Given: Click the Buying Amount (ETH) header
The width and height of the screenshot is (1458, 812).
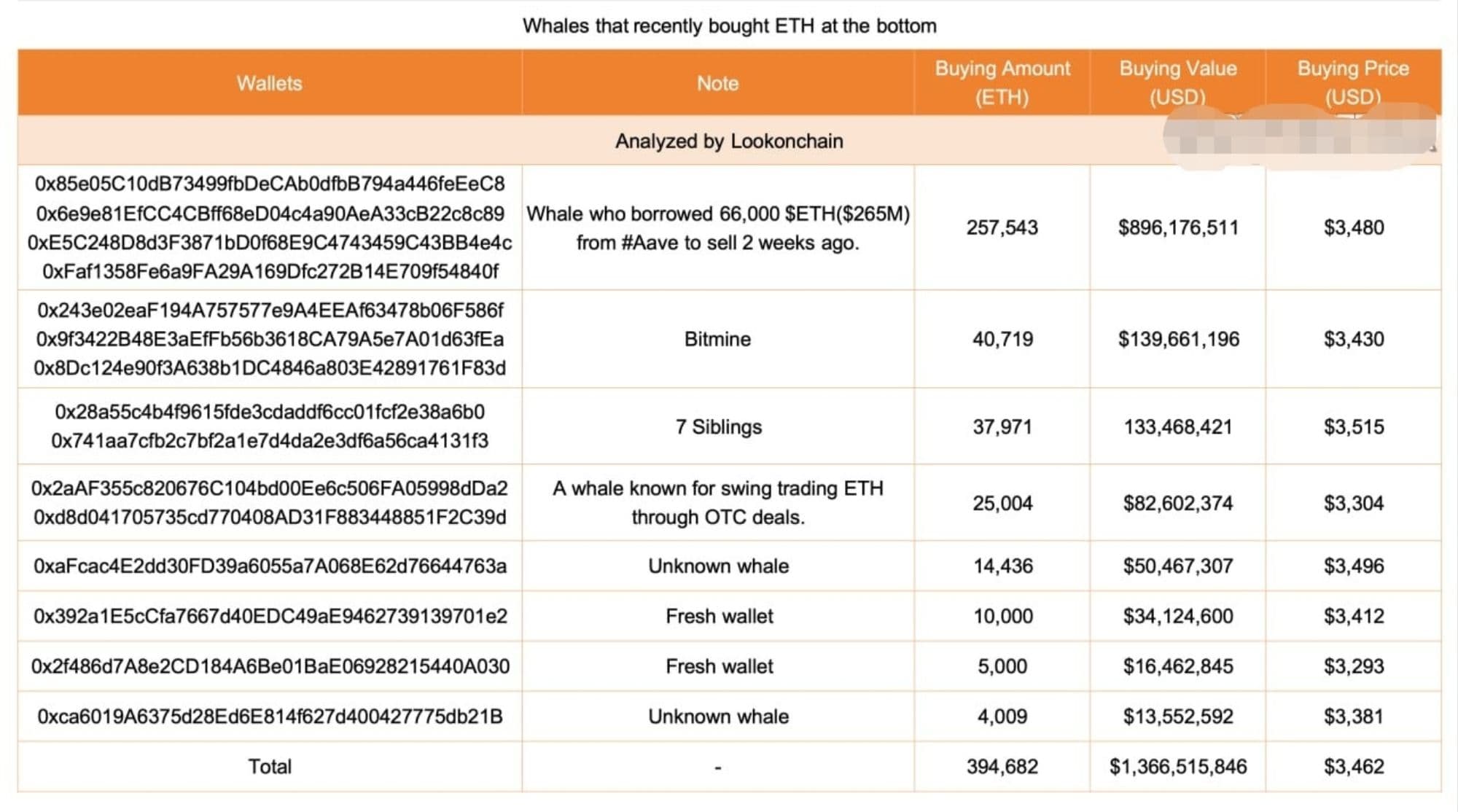Looking at the screenshot, I should [1002, 82].
